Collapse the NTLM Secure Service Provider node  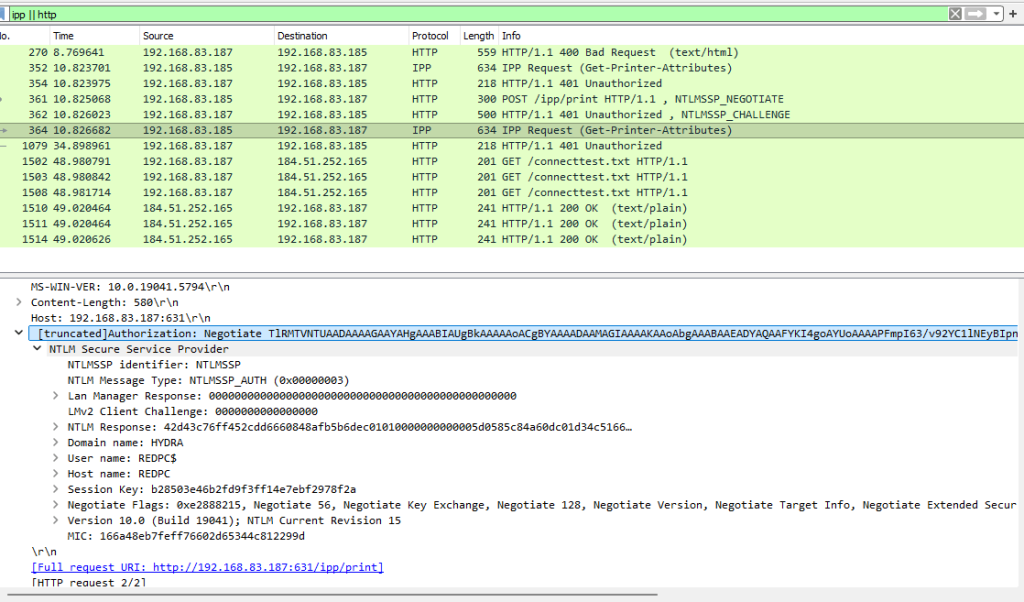click(x=38, y=349)
